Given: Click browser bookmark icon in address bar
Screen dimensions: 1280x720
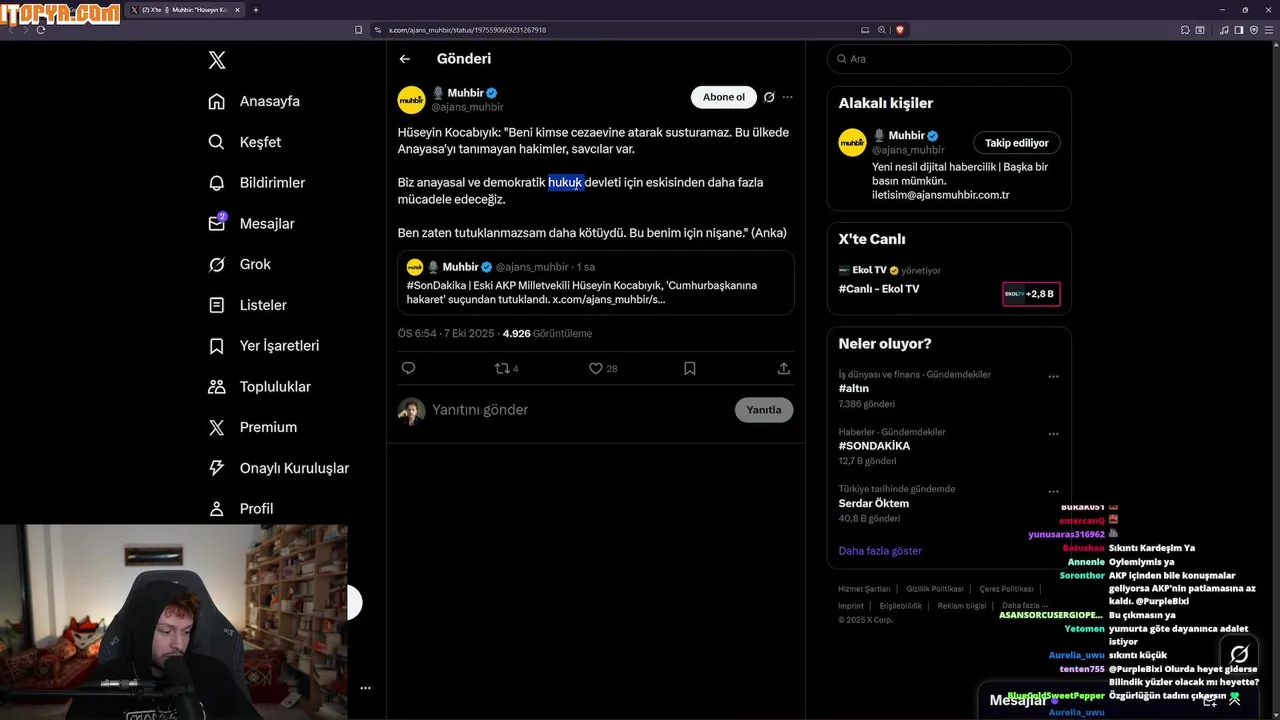Looking at the screenshot, I should 359,30.
